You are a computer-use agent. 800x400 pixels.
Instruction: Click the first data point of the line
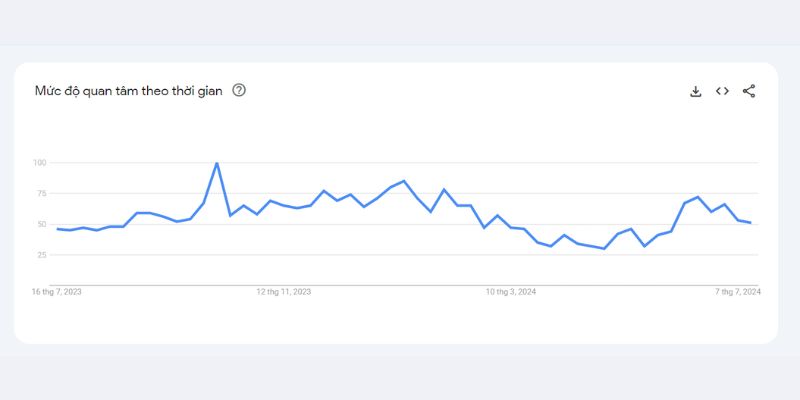[x=57, y=229]
